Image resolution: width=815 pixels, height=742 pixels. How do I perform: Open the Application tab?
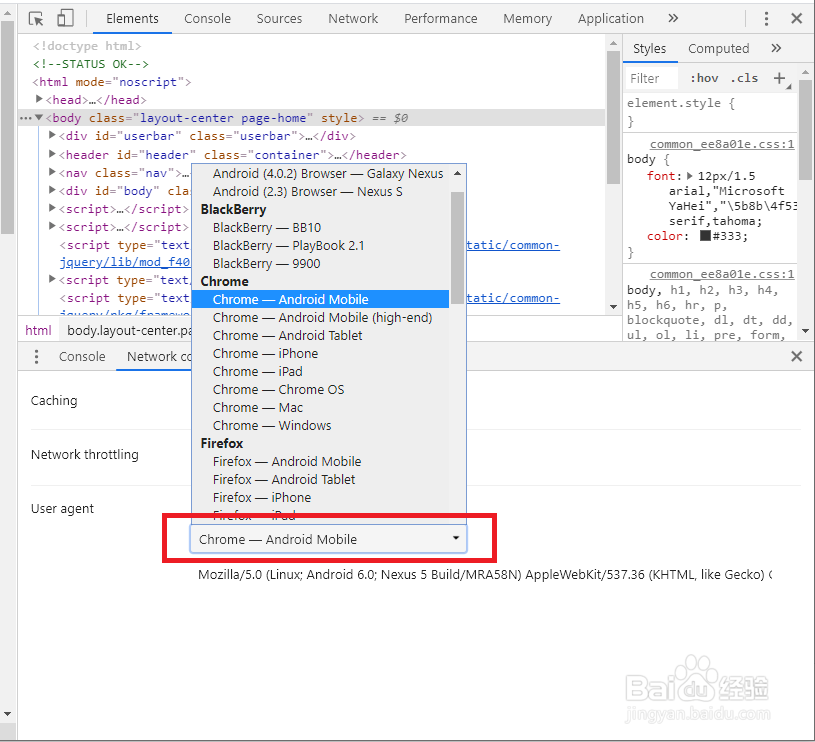pos(611,19)
